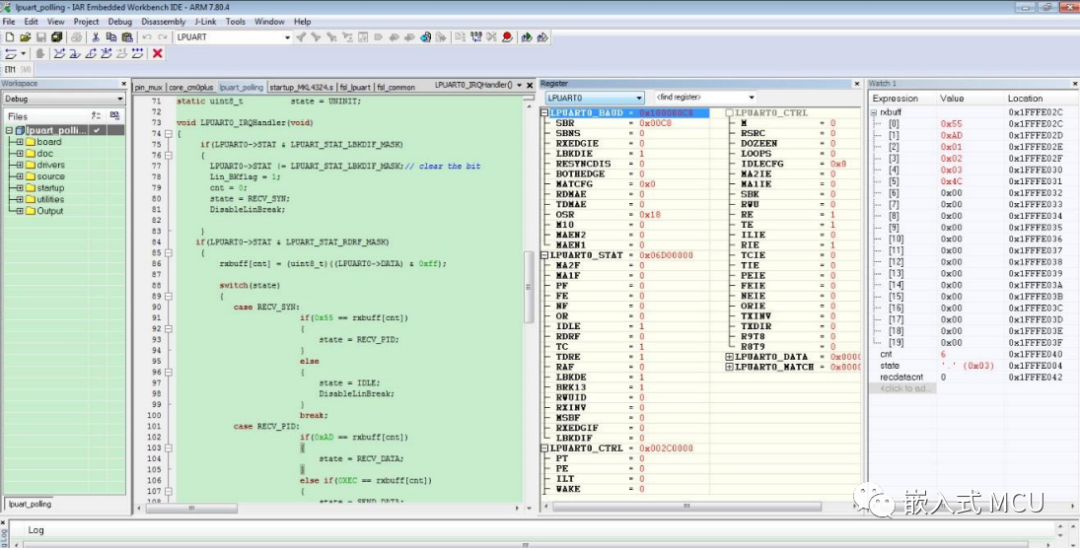The height and width of the screenshot is (550, 1080).
Task: Open the Project menu
Action: tap(86, 21)
